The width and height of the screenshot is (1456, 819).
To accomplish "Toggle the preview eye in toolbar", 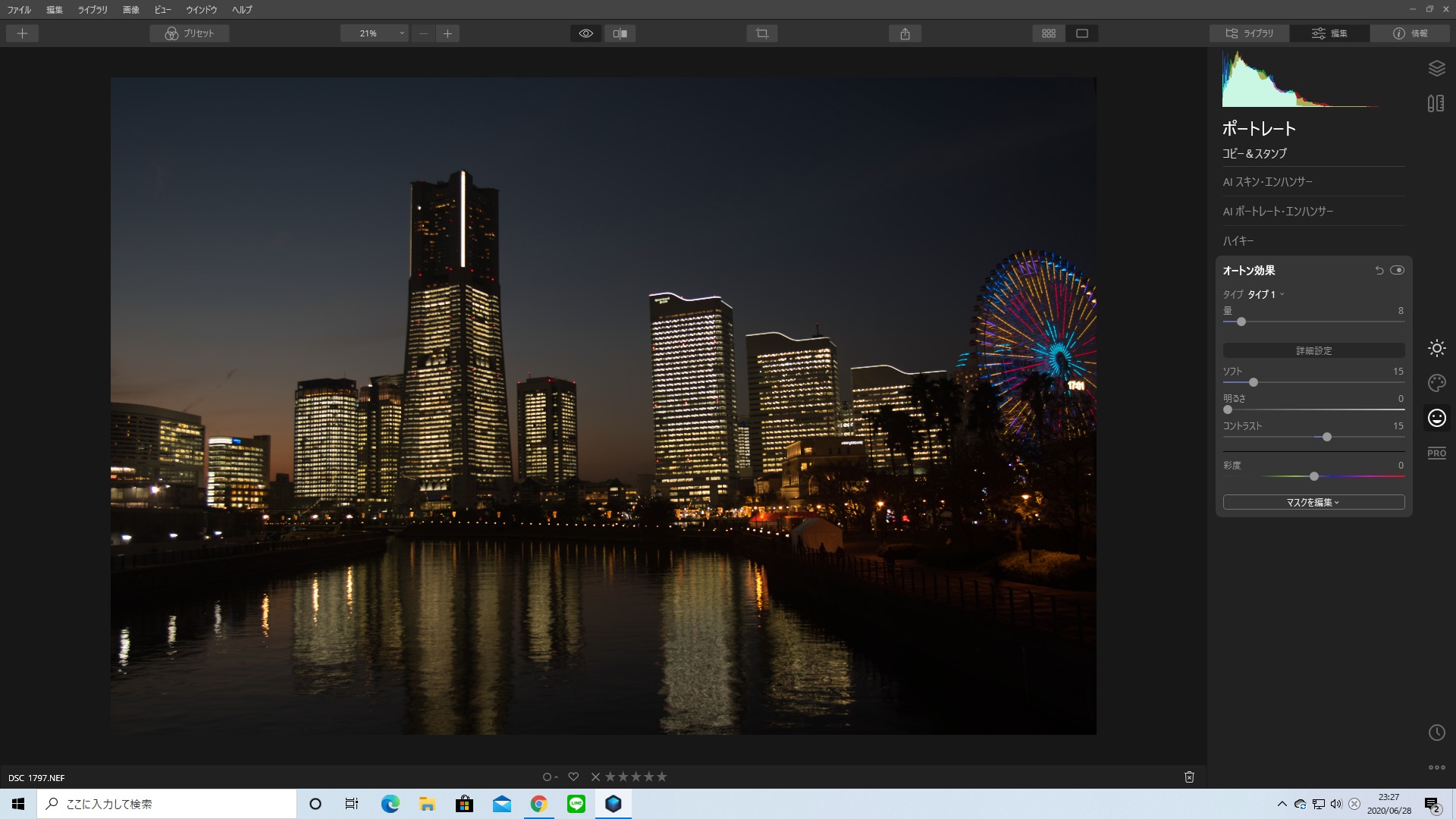I will (x=586, y=33).
